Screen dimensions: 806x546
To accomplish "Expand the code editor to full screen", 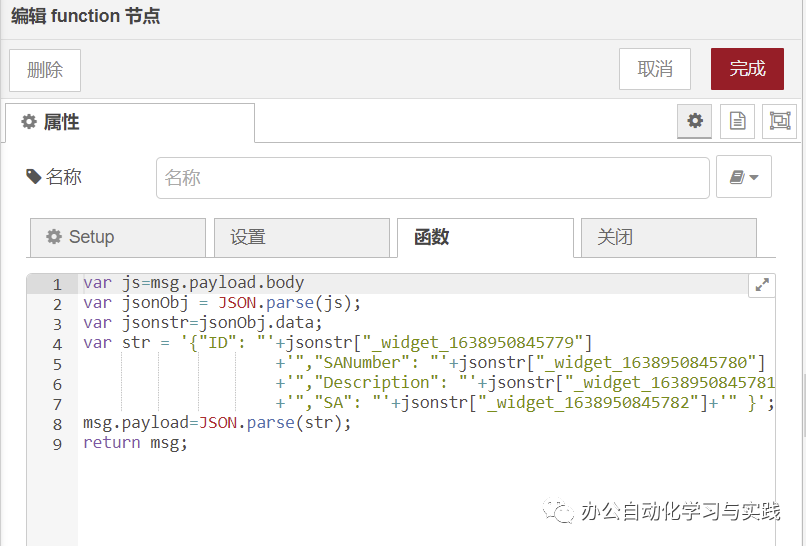I will tap(762, 284).
